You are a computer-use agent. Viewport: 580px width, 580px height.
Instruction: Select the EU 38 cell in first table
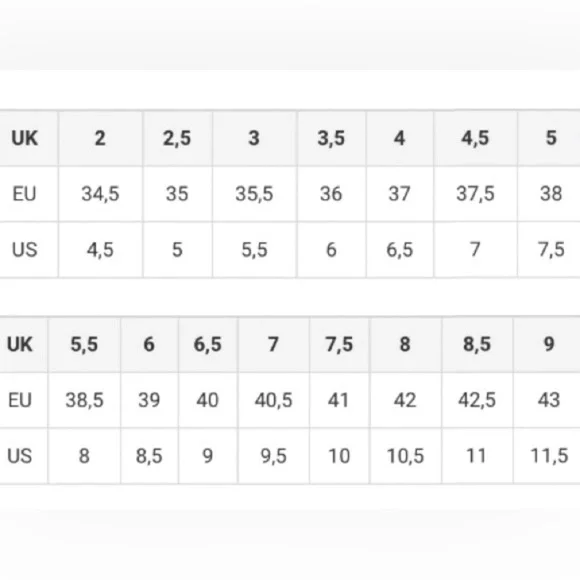tap(551, 194)
